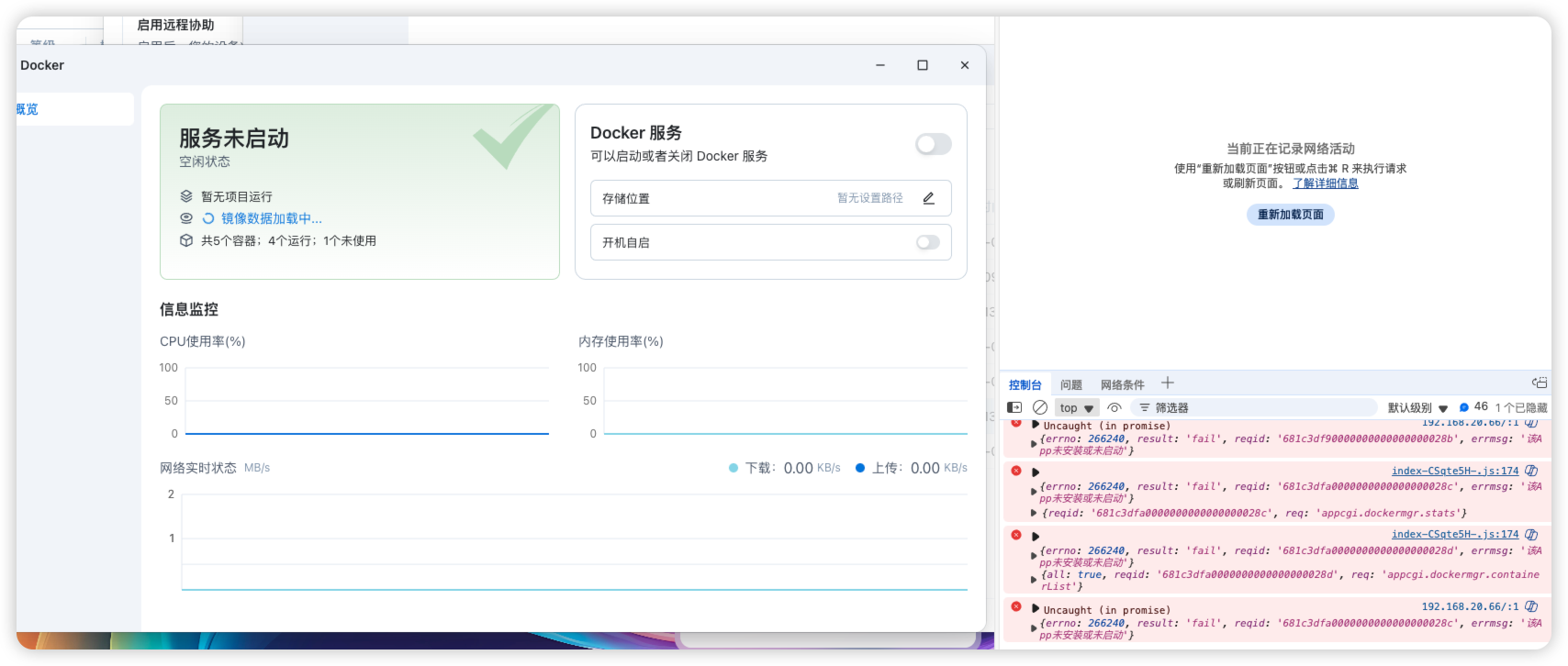
Task: Click the 网络实时状态 chart area
Action: [x=574, y=541]
